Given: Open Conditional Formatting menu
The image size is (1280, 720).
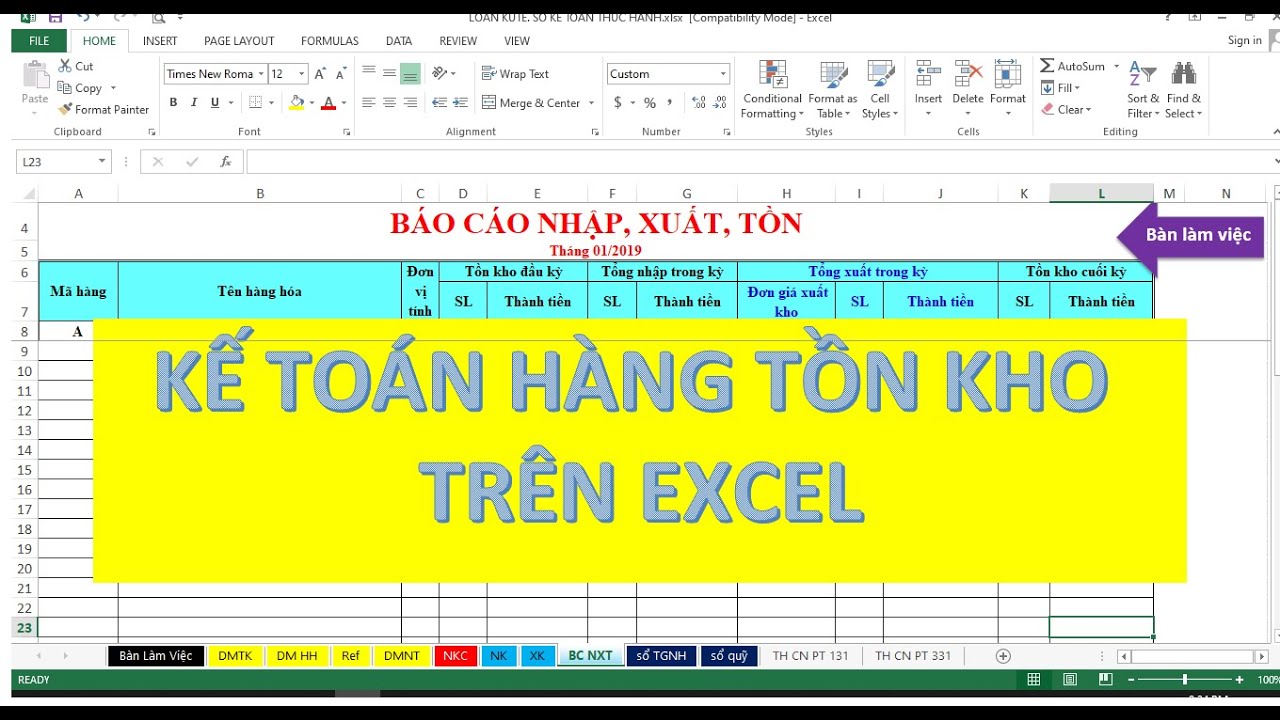Looking at the screenshot, I should (772, 89).
